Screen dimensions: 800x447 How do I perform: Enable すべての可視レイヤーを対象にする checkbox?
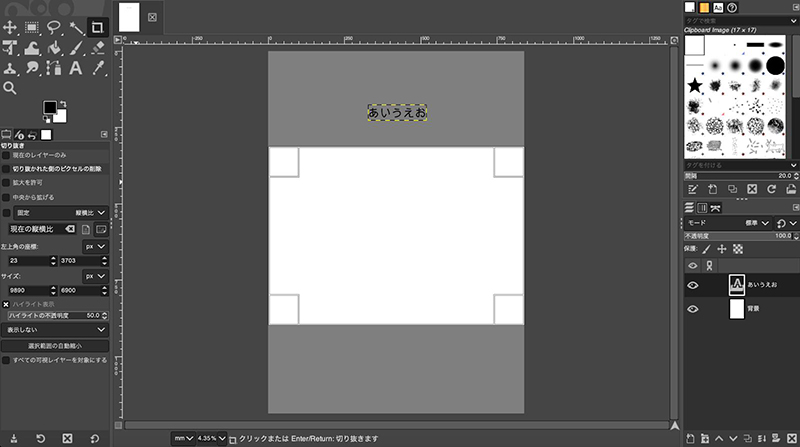(6, 360)
